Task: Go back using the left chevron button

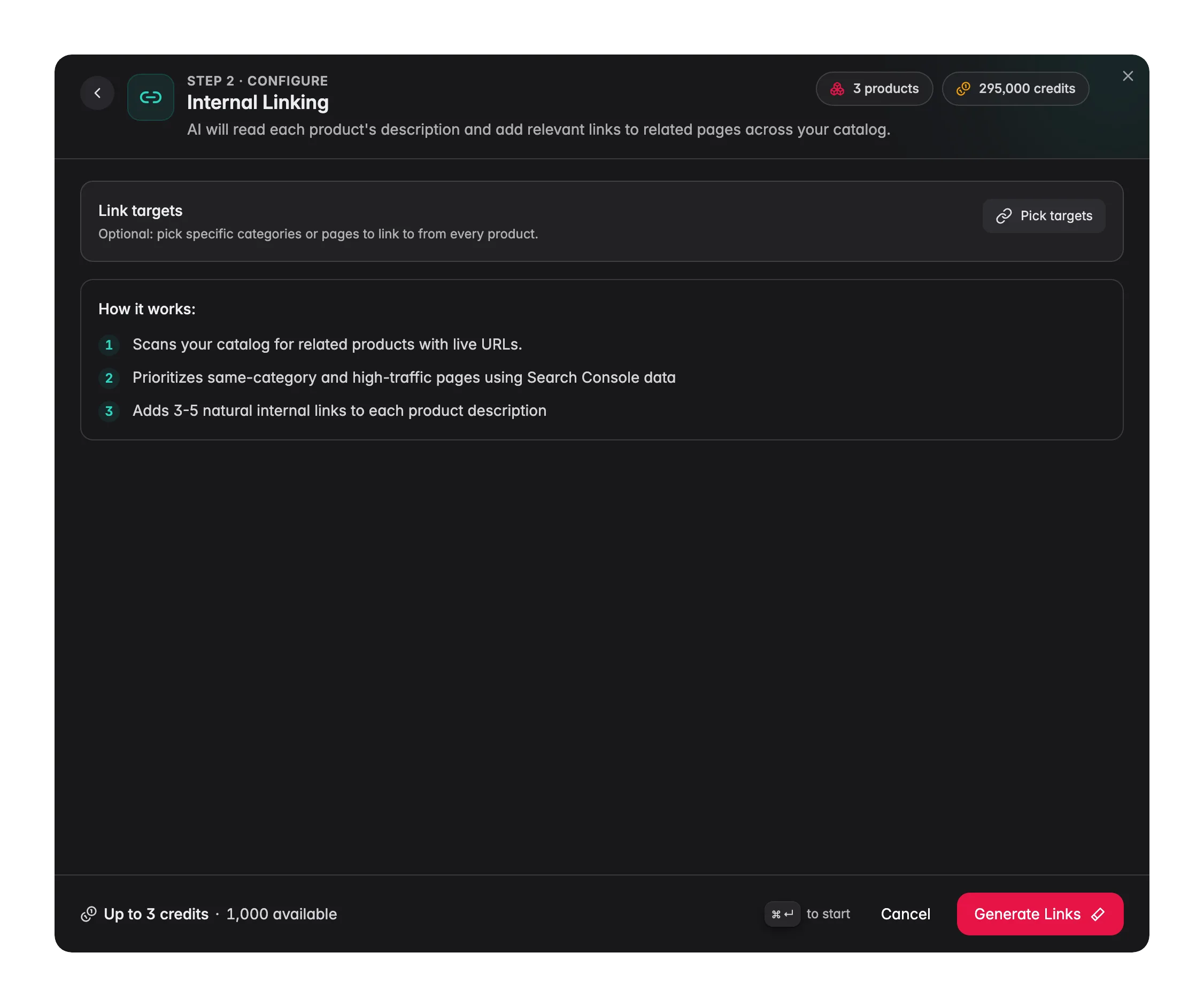Action: (x=97, y=93)
